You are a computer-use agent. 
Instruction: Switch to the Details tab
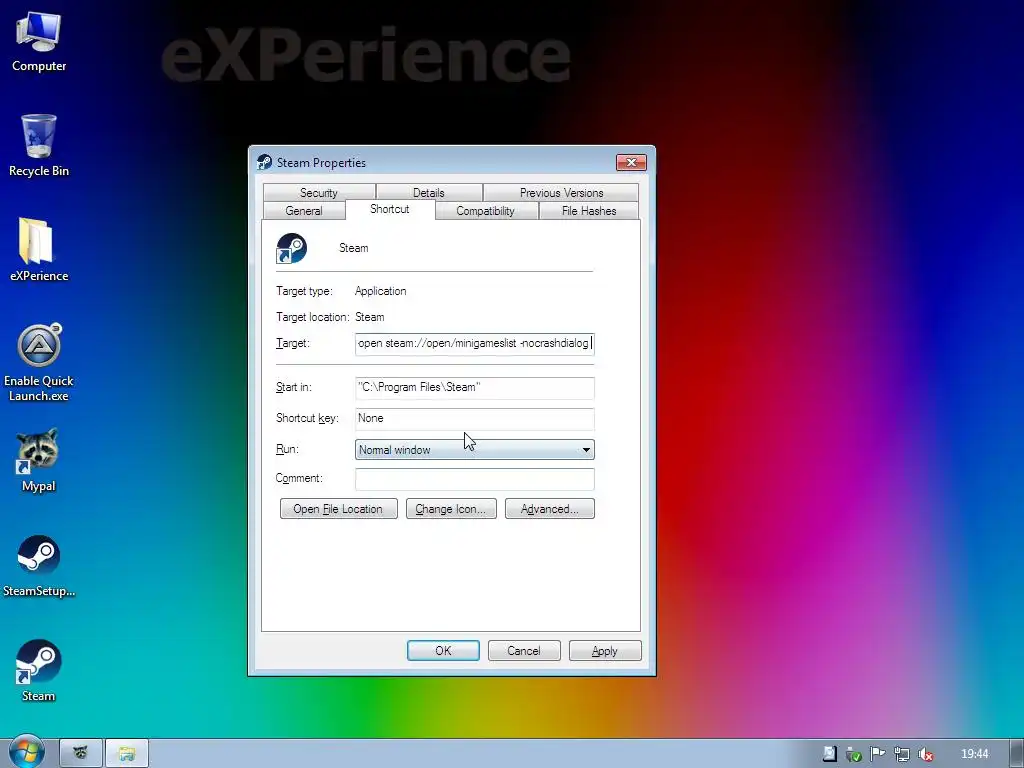(x=428, y=192)
